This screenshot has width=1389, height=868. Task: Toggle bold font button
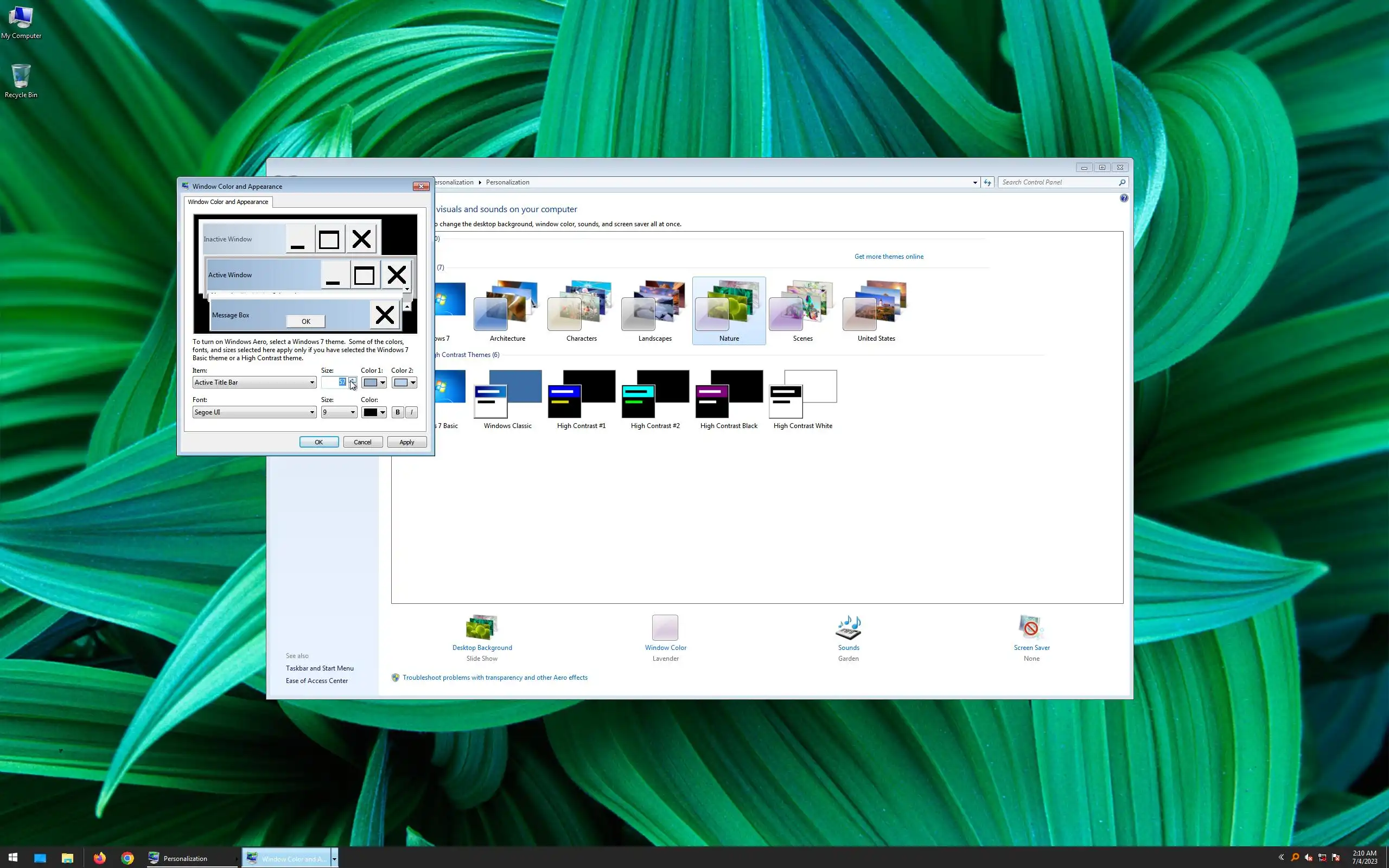[x=397, y=412]
